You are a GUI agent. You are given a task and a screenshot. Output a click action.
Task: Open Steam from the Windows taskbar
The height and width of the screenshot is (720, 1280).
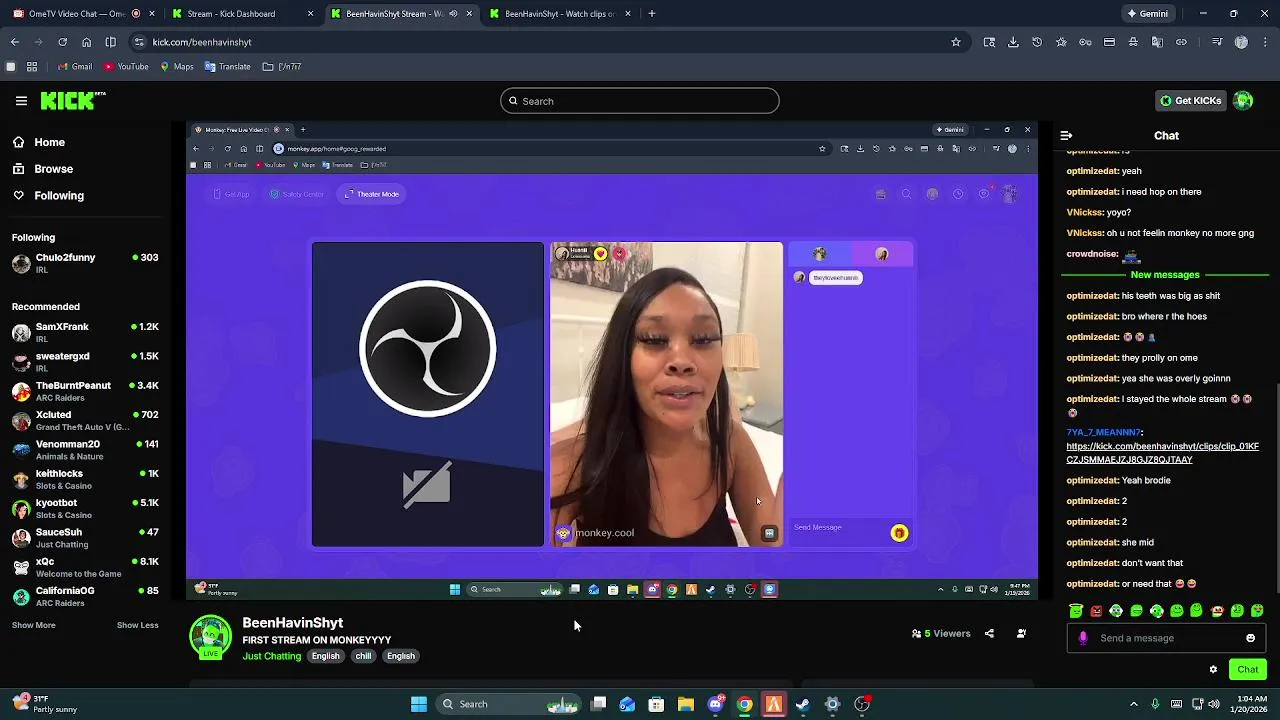[x=803, y=704]
